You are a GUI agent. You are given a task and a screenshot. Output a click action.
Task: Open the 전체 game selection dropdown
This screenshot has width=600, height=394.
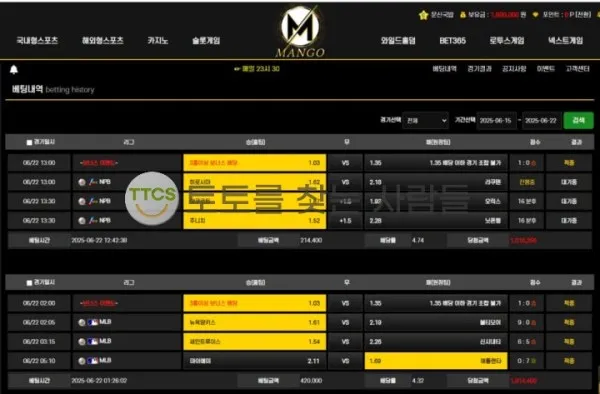tap(426, 120)
